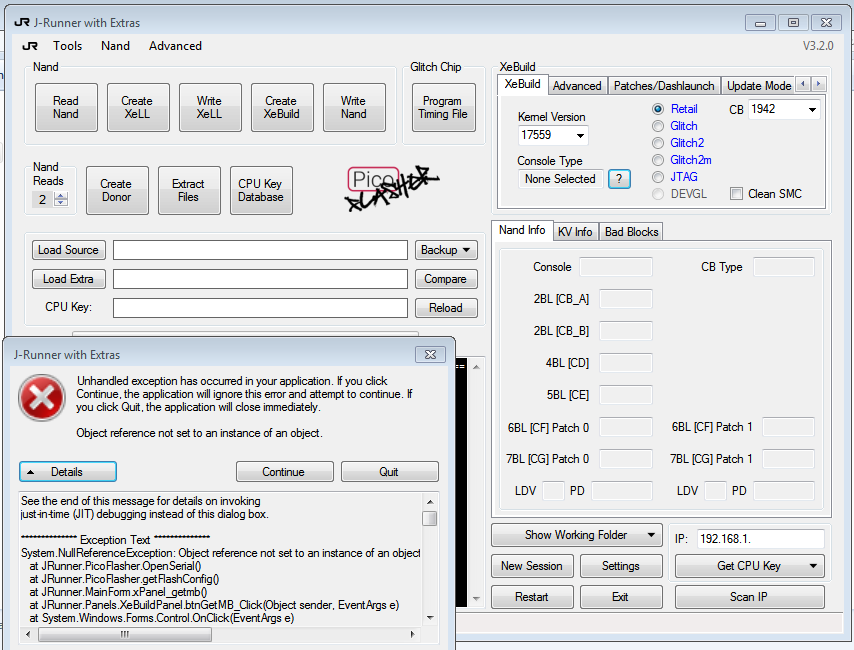The height and width of the screenshot is (650, 854).
Task: Switch to the Bad Blocks tab
Action: (x=632, y=232)
